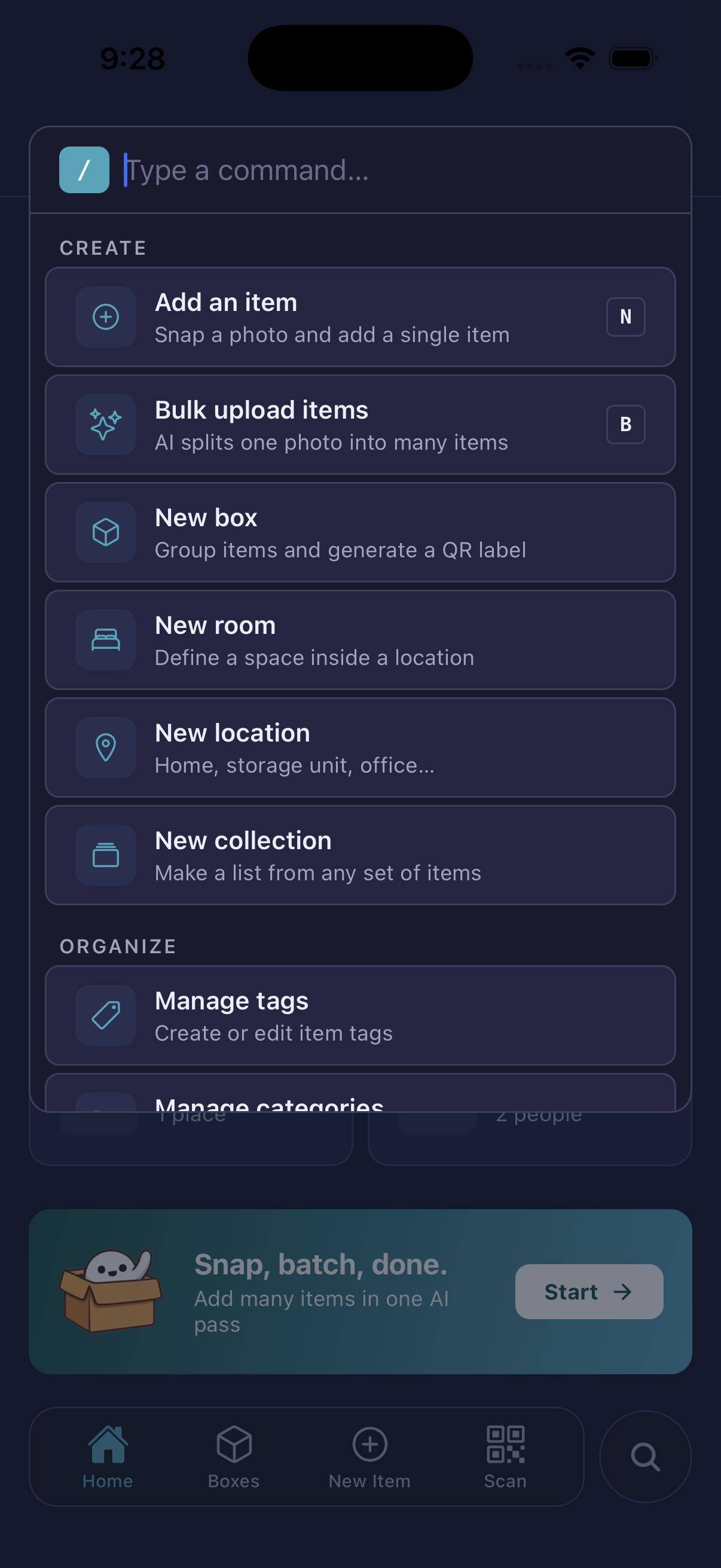Choose Bulk upload items command
This screenshot has width=721, height=1568.
point(360,425)
